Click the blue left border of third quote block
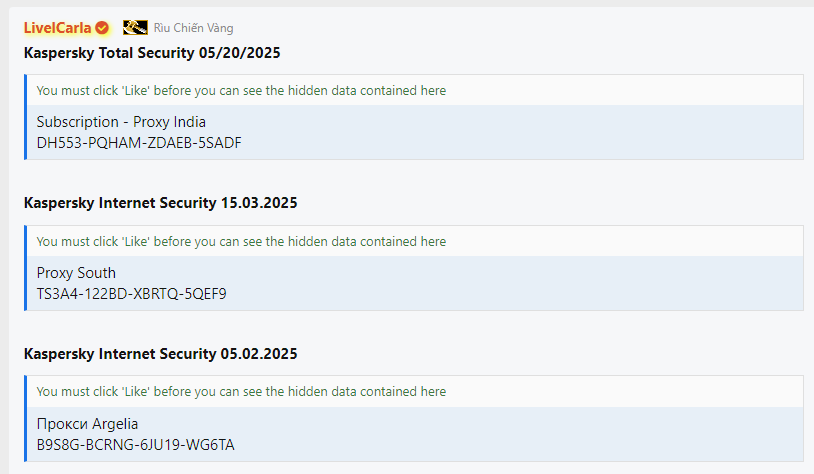814x474 pixels. 25,418
